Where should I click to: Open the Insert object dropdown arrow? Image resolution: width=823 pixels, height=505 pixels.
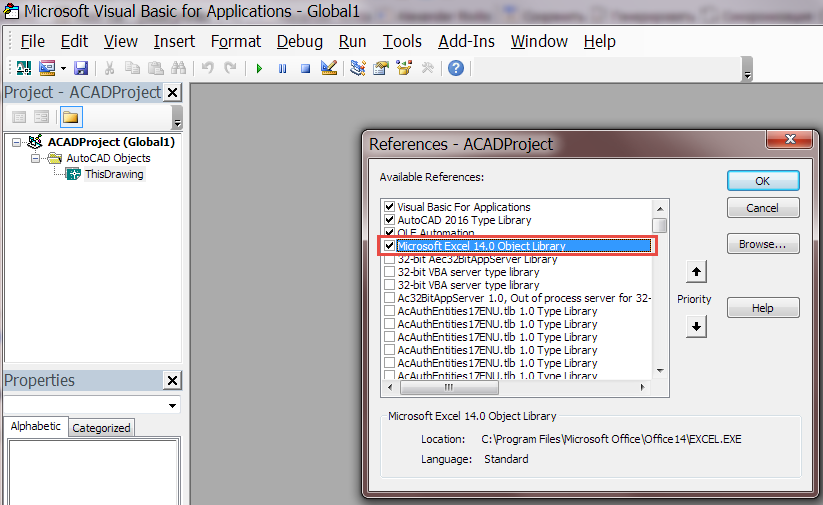tap(63, 68)
